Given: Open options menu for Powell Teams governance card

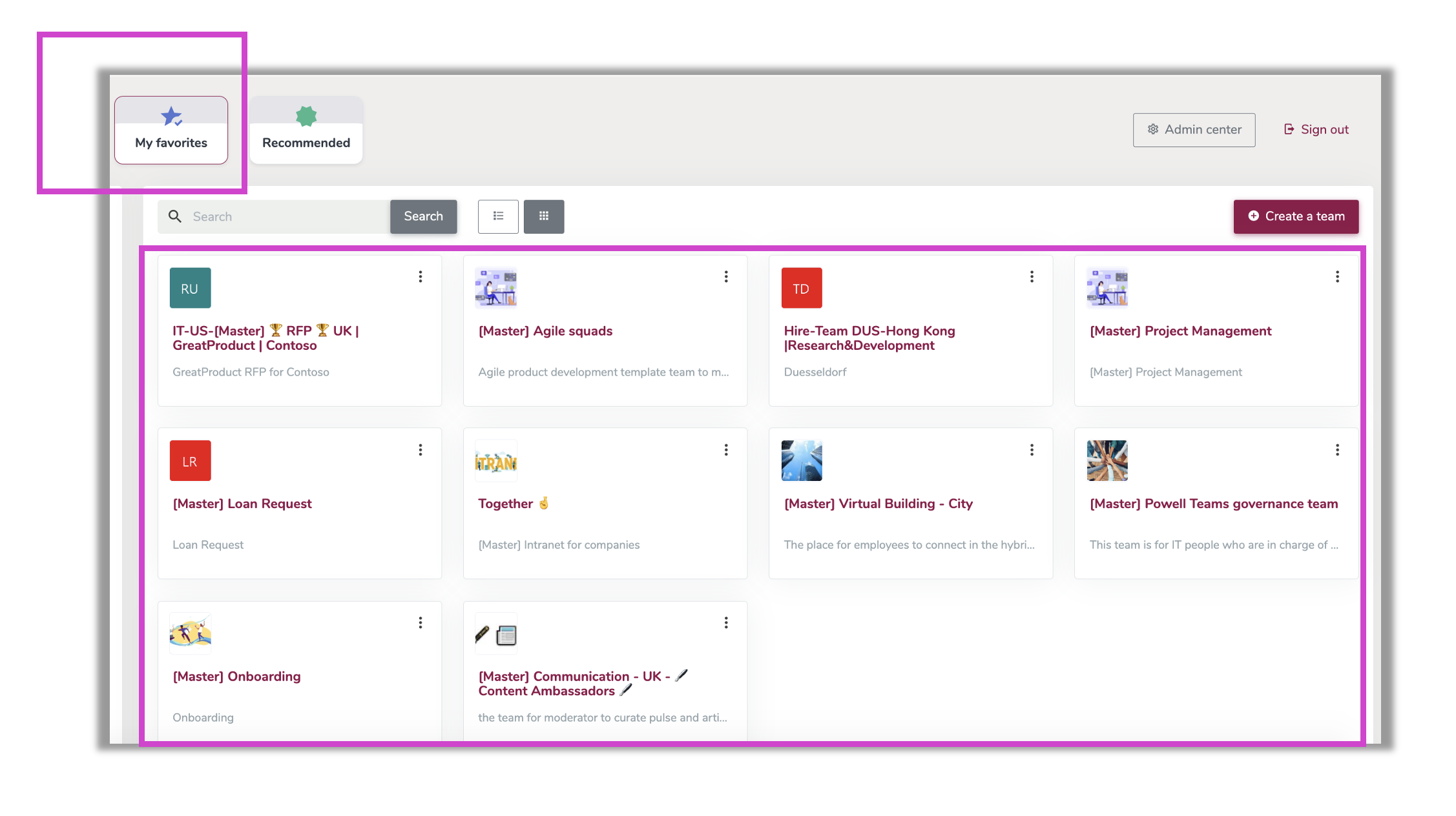Looking at the screenshot, I should [1337, 449].
